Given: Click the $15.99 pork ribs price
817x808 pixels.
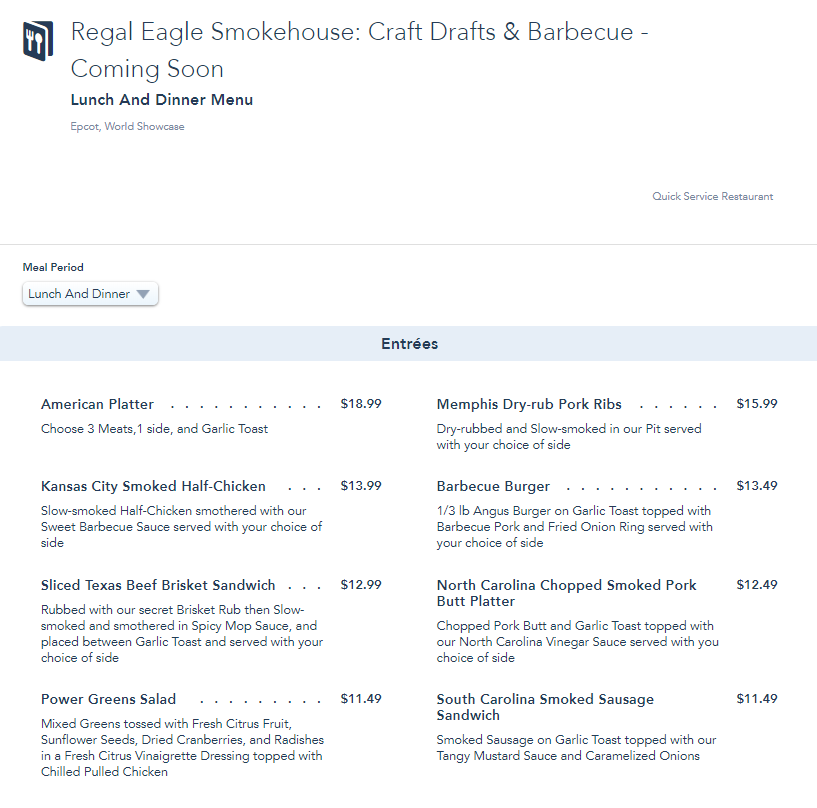Looking at the screenshot, I should (x=757, y=405).
